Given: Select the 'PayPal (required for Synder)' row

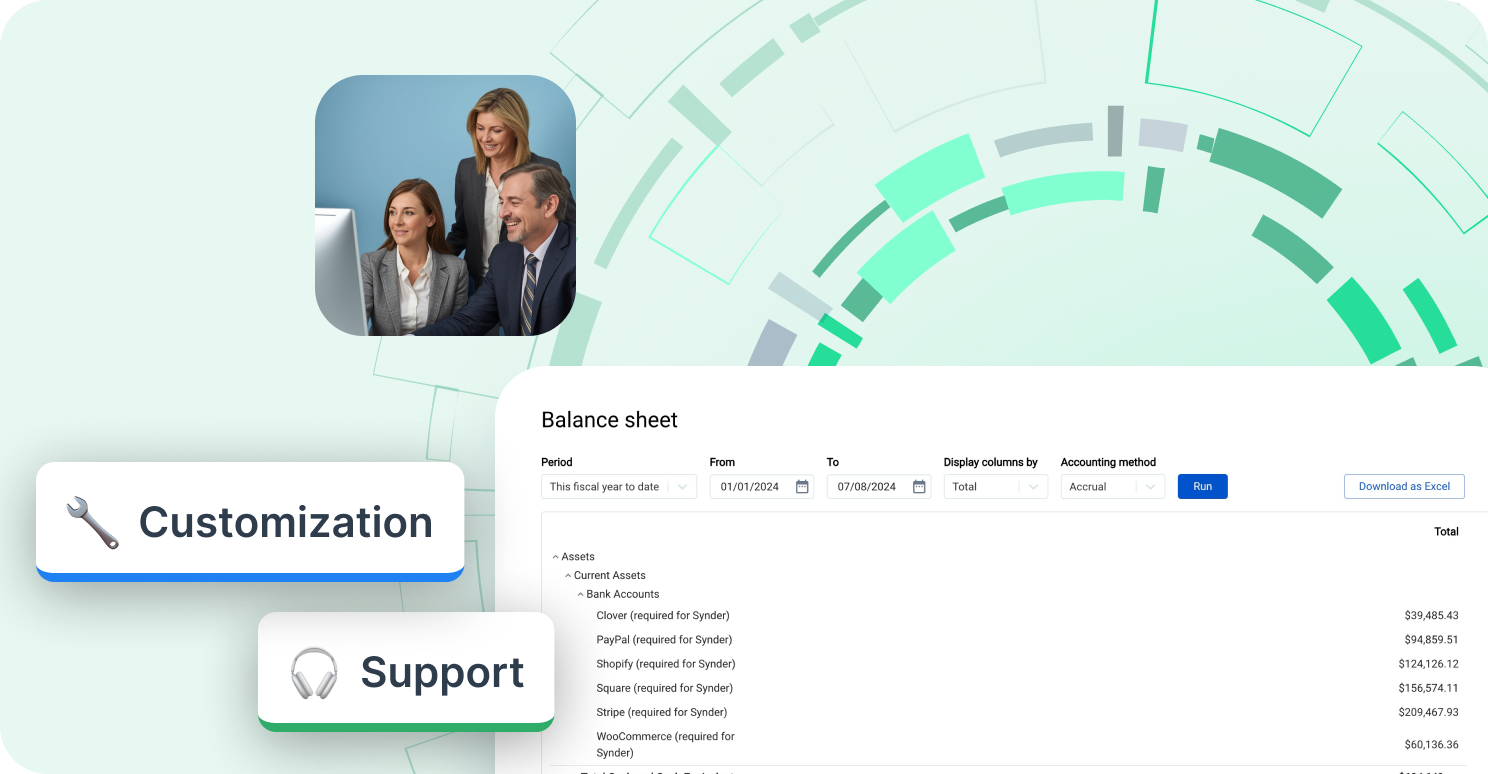Looking at the screenshot, I should [1005, 640].
